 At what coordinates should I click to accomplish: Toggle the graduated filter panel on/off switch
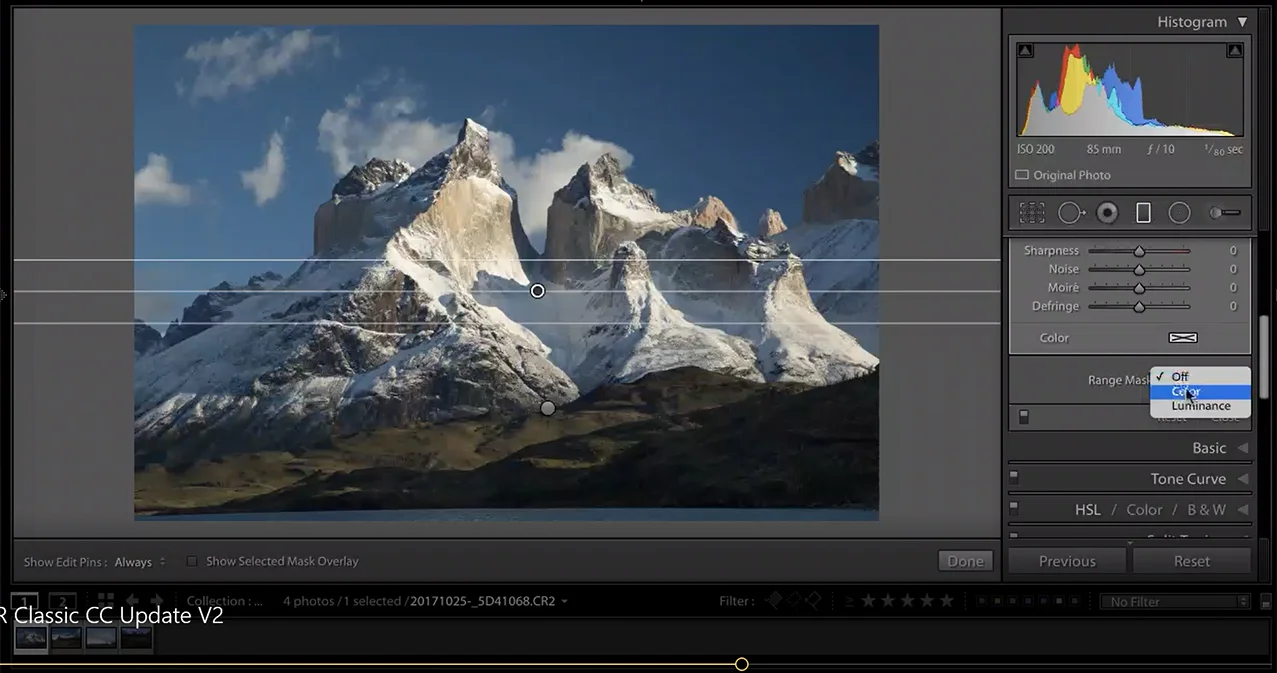pyautogui.click(x=1023, y=417)
